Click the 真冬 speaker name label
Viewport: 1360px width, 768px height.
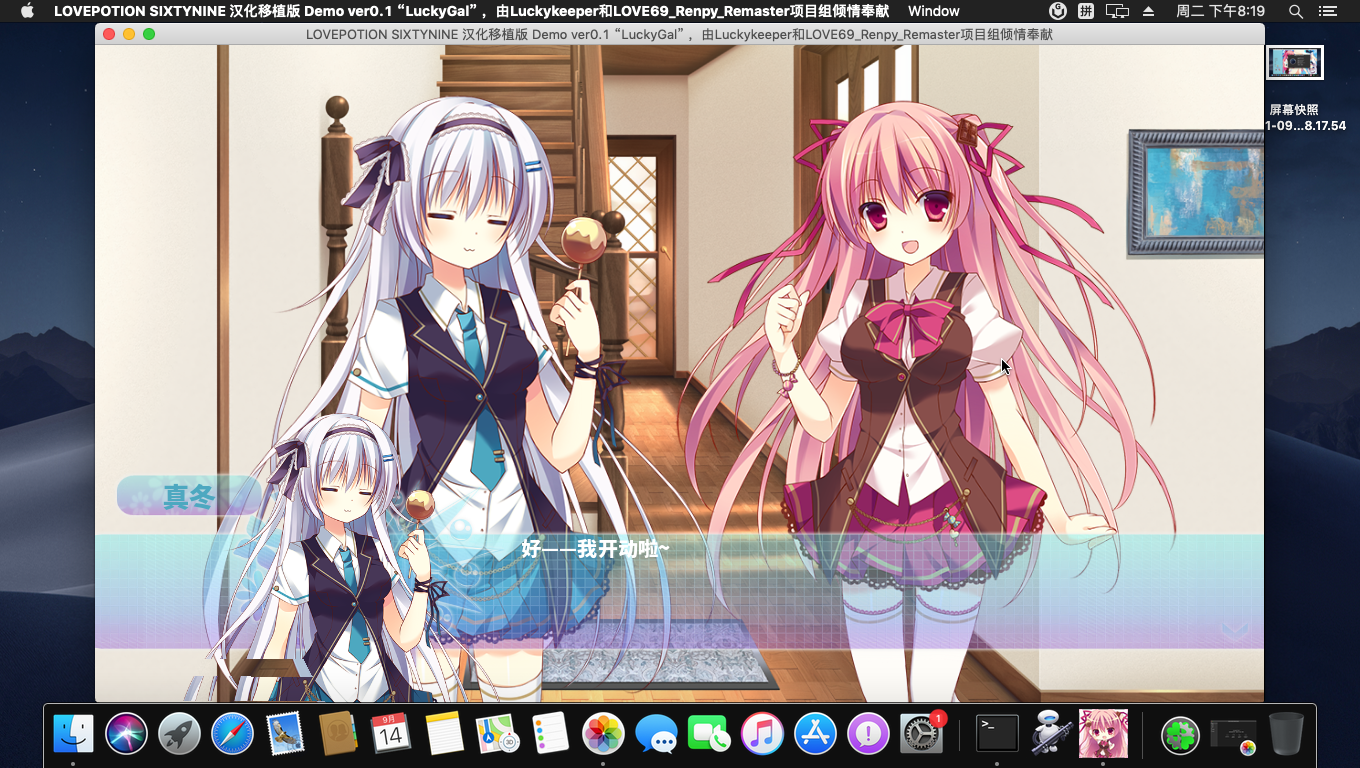188,496
